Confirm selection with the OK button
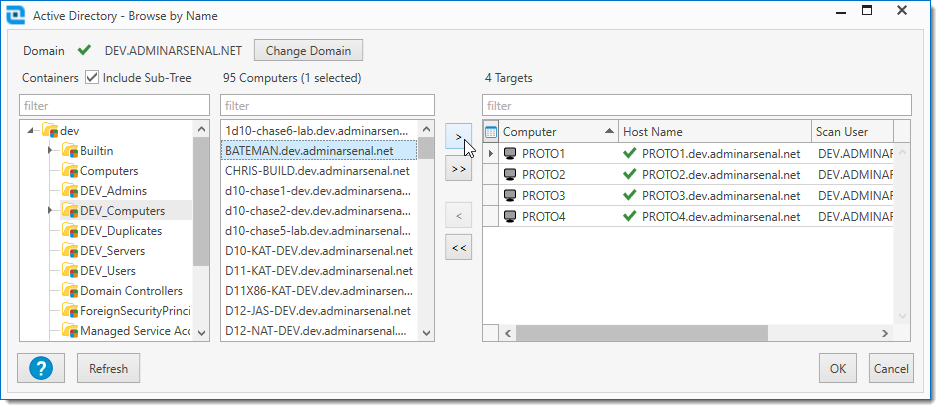Screen dimensions: 941x410 tap(837, 368)
